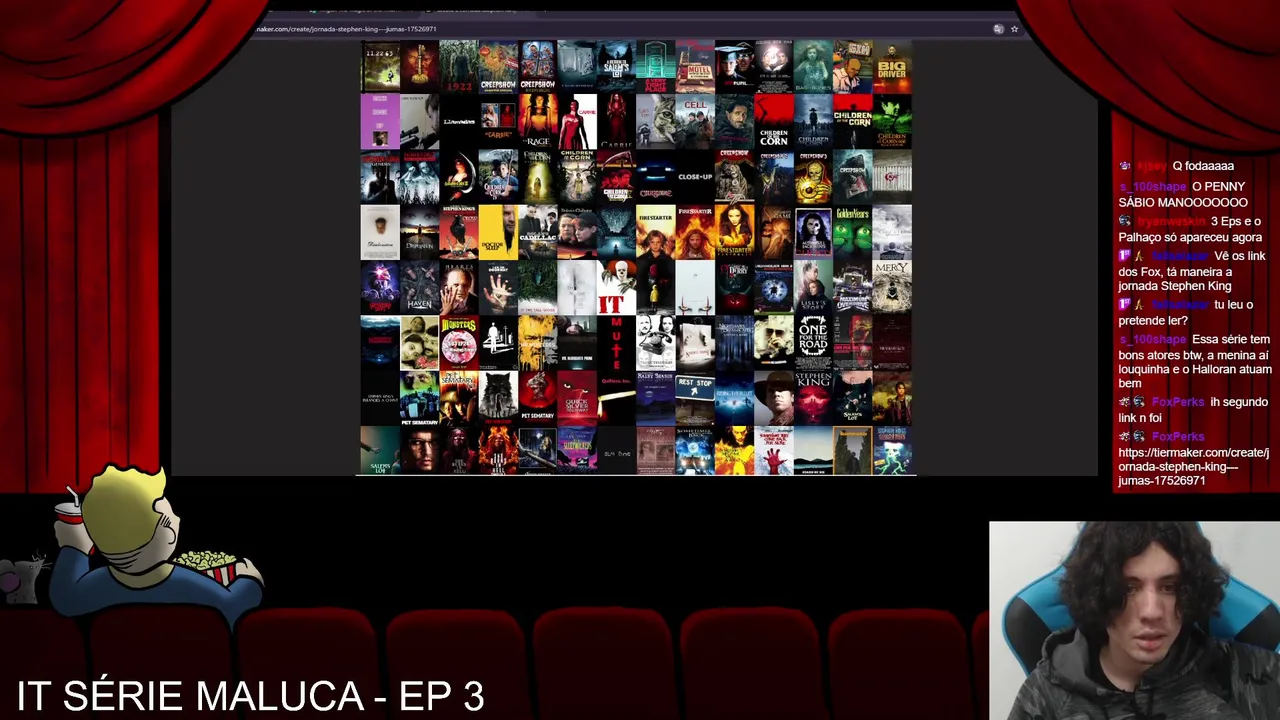Select the red Stephen King poster
The width and height of the screenshot is (1280, 720).
(813, 397)
